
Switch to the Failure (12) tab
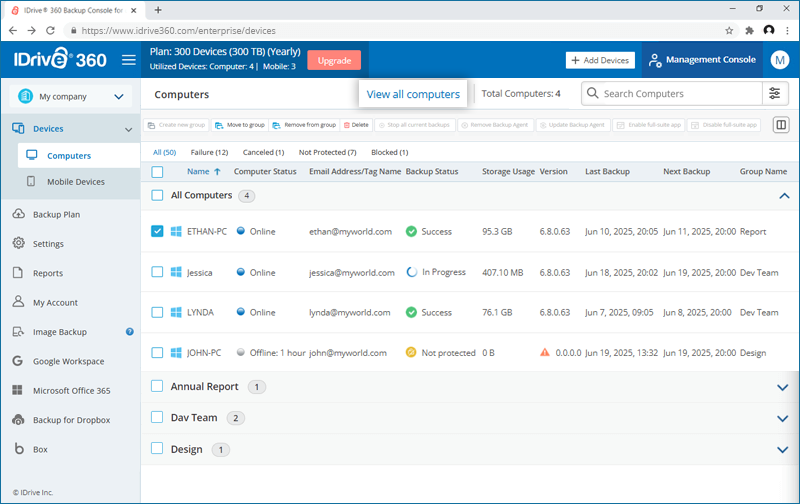point(209,152)
